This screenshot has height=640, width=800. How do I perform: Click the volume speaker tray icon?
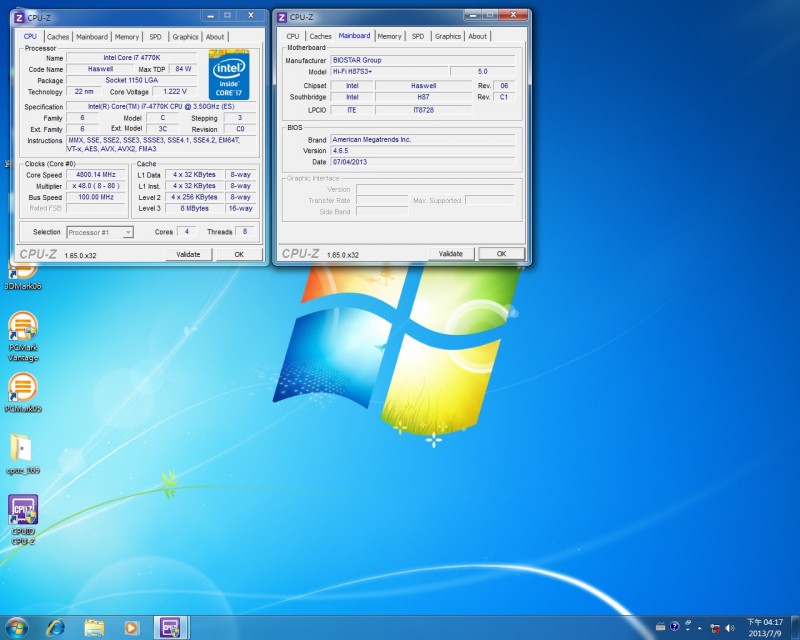click(730, 628)
